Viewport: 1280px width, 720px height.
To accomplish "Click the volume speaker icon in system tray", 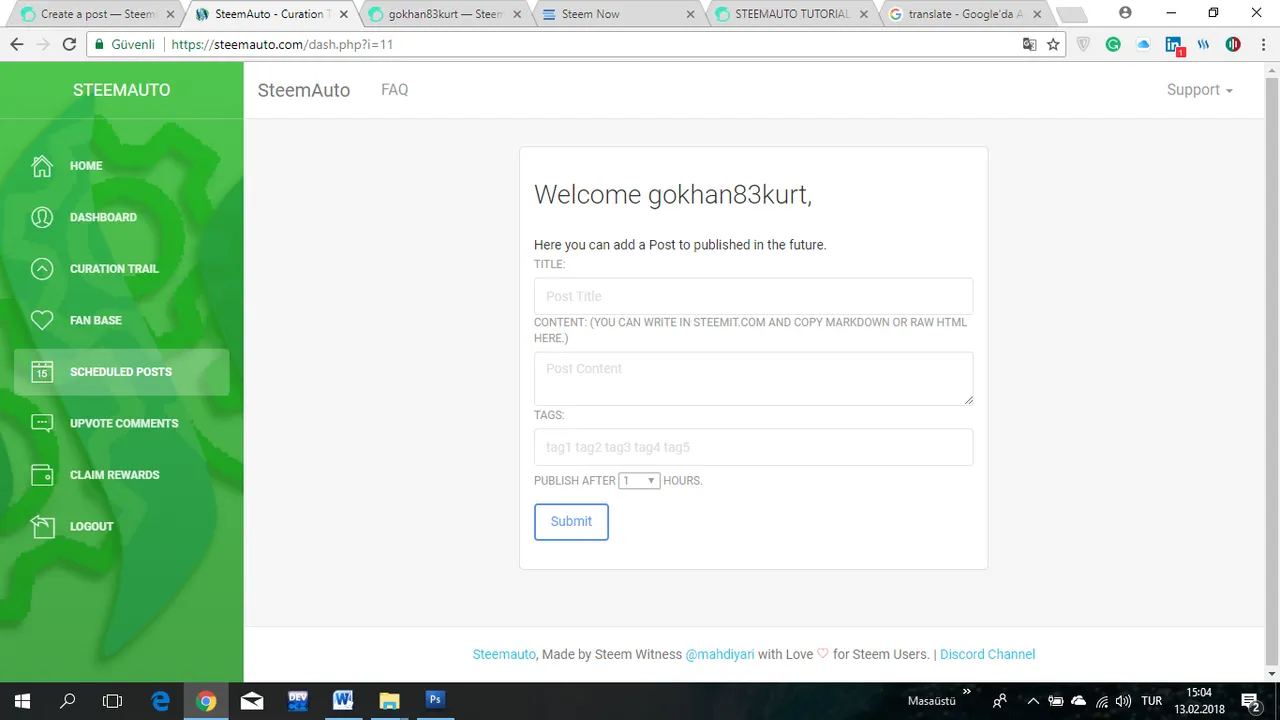I will pyautogui.click(x=1123, y=701).
